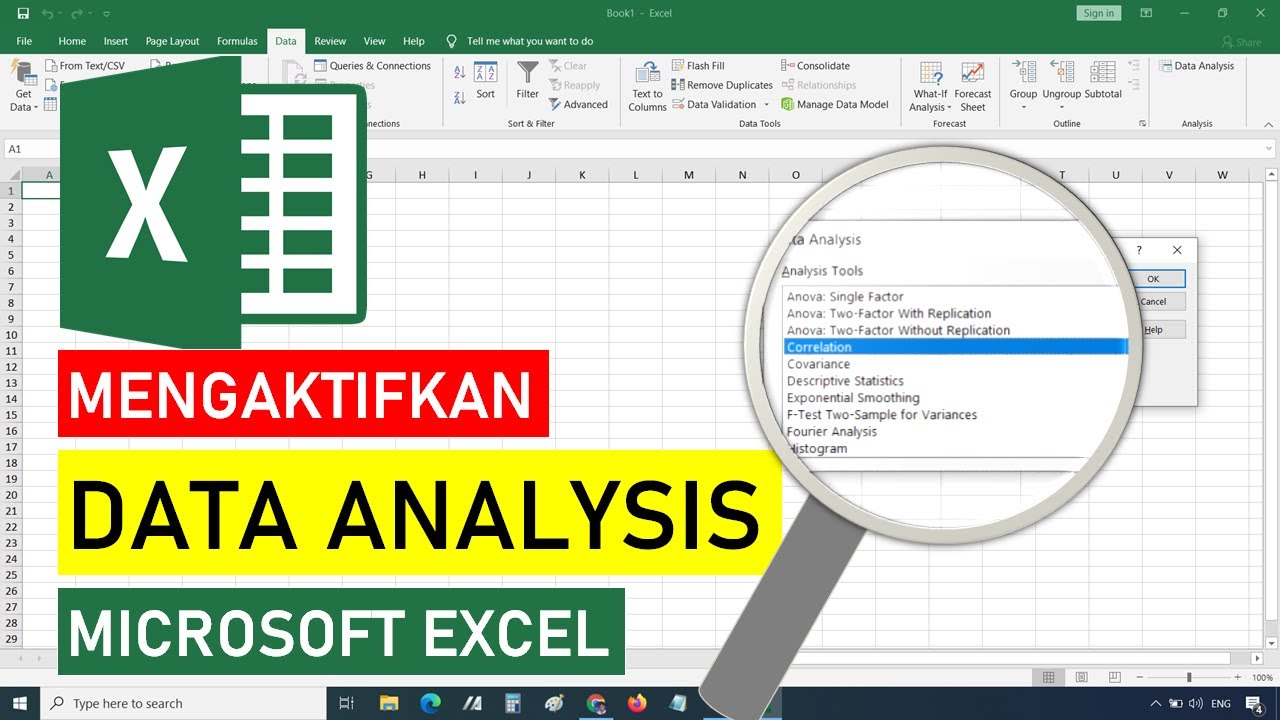Switch to the Formulas tab

(x=237, y=41)
